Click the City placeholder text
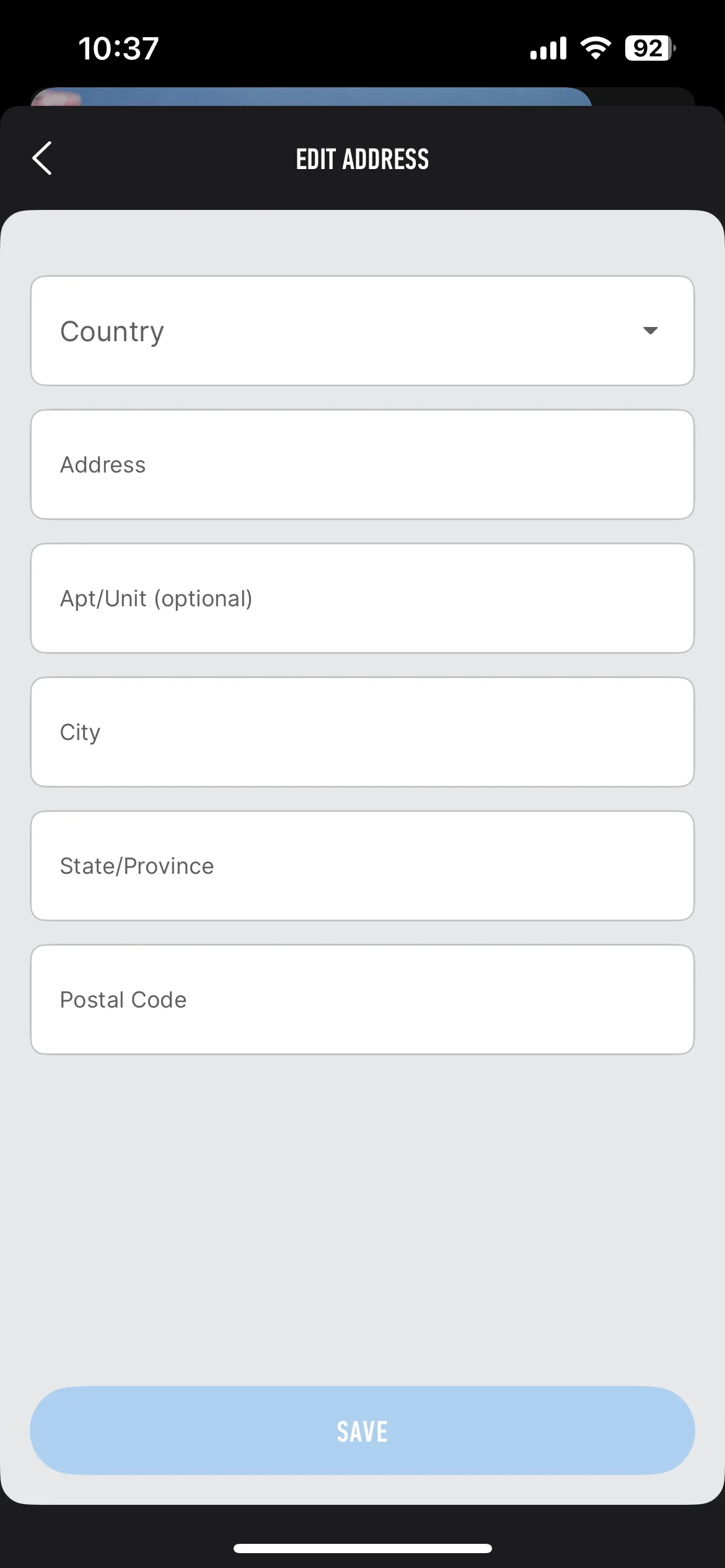The width and height of the screenshot is (725, 1568). [80, 733]
